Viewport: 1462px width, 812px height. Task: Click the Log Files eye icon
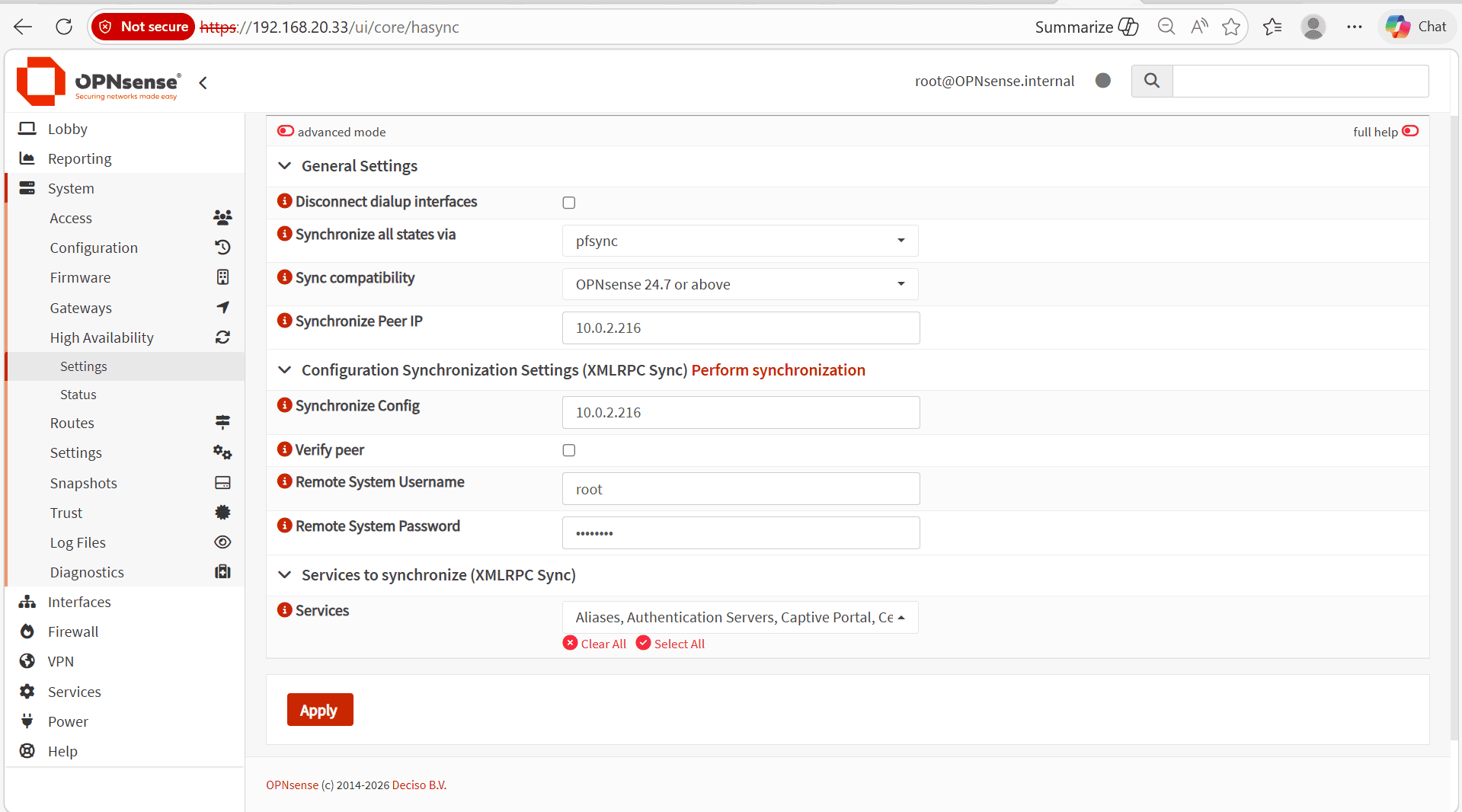tap(222, 542)
